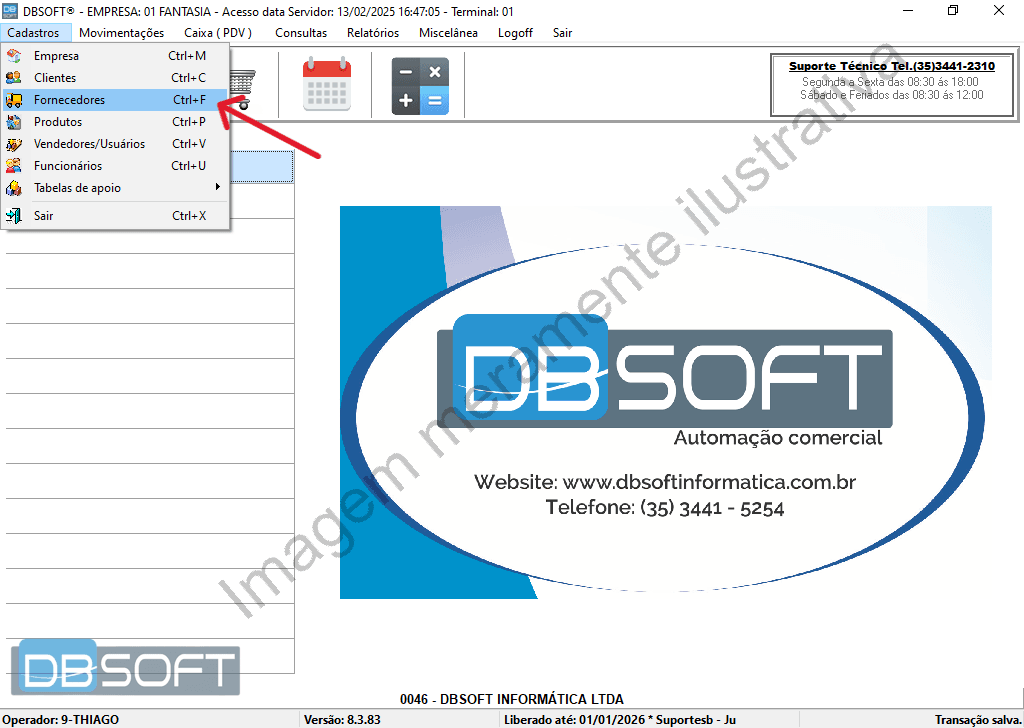Image resolution: width=1024 pixels, height=728 pixels.
Task: Select Vendedores/Usuários from Cadastros menu
Action: [89, 144]
